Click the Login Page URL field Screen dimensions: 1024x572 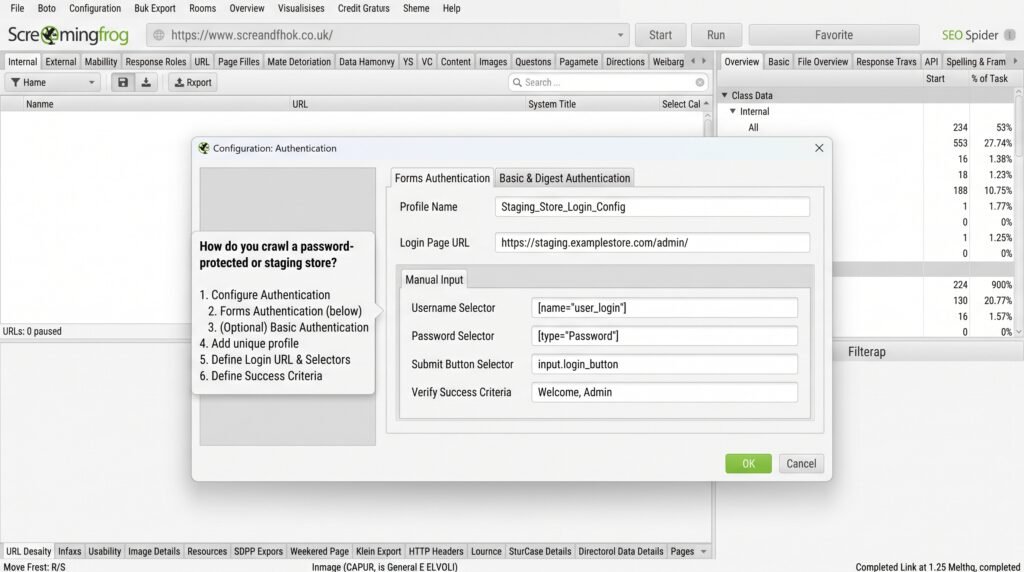[x=652, y=243]
